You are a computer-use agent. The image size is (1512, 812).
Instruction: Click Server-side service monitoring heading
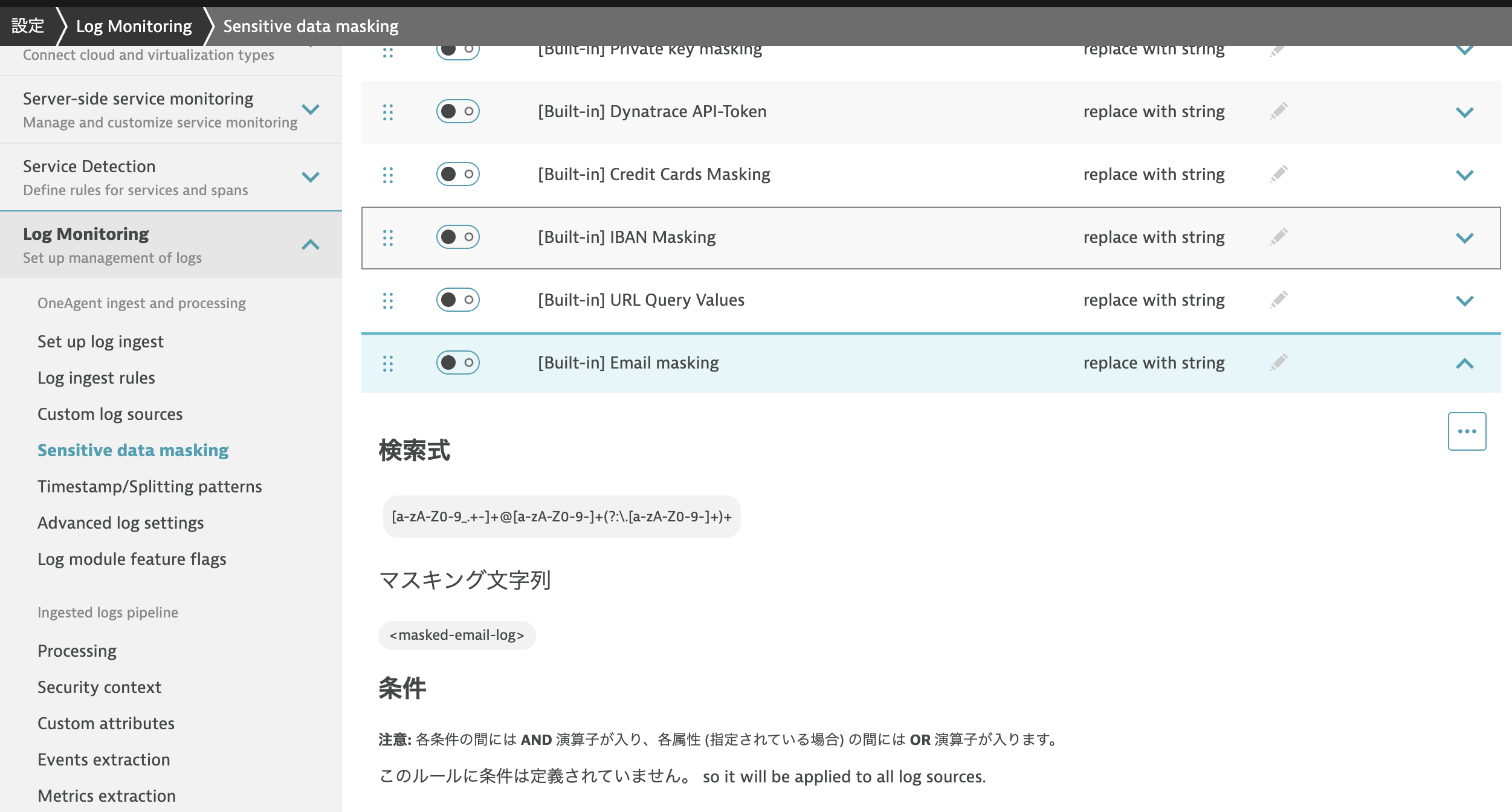pos(138,98)
